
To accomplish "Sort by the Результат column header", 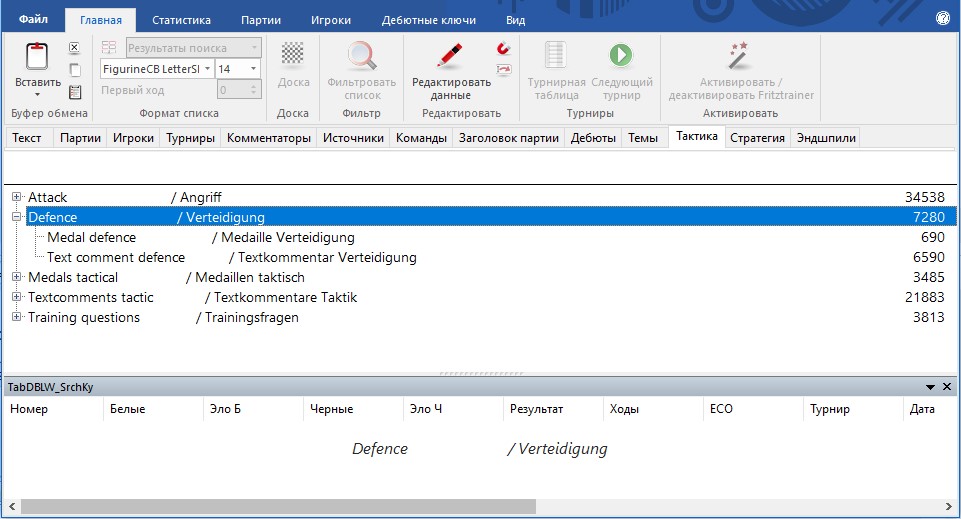I will click(x=537, y=409).
